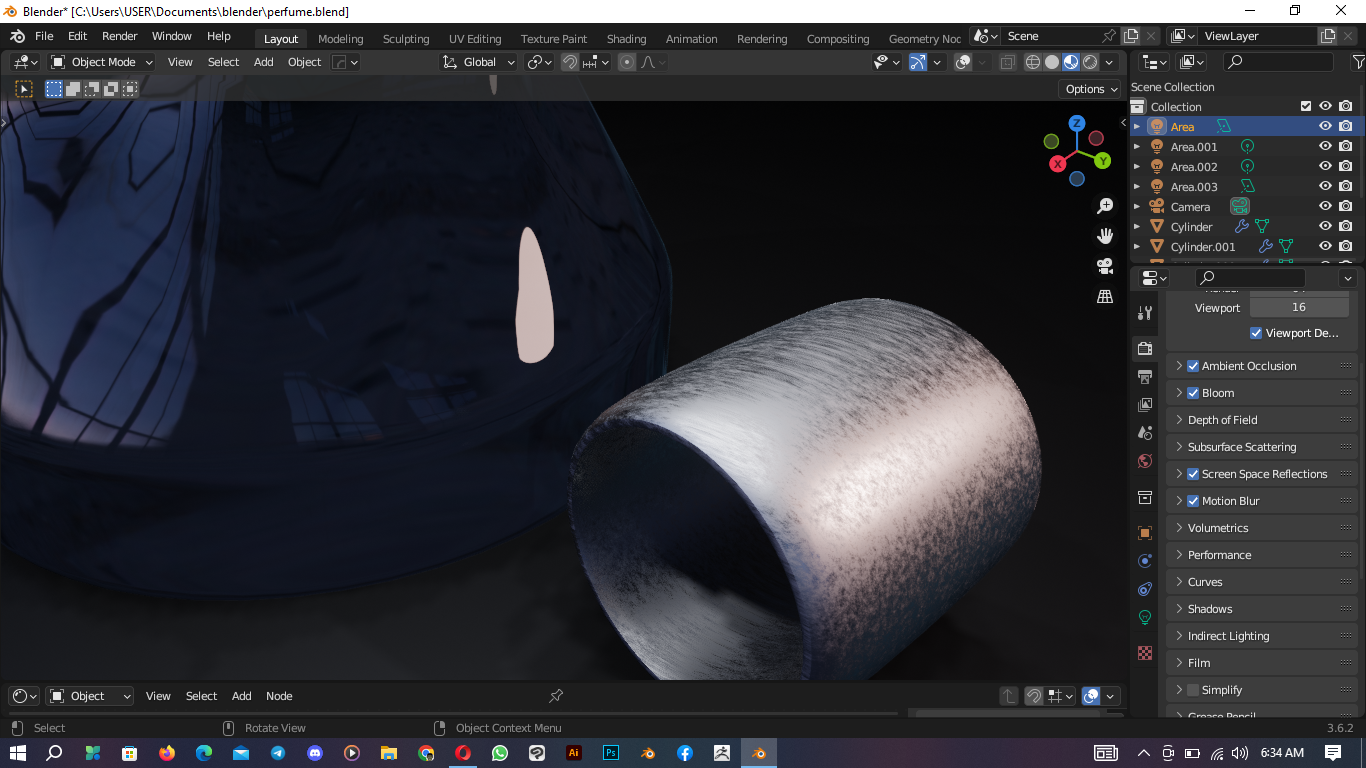This screenshot has width=1366, height=768.
Task: Click the Viewport samples field showing 16
Action: click(x=1298, y=307)
